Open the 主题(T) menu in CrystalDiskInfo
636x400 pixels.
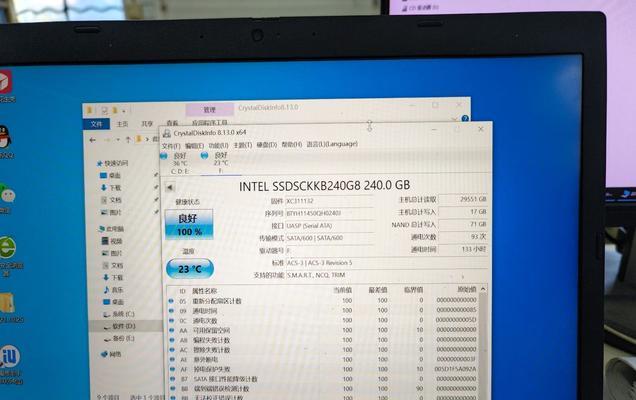pyautogui.click(x=243, y=145)
